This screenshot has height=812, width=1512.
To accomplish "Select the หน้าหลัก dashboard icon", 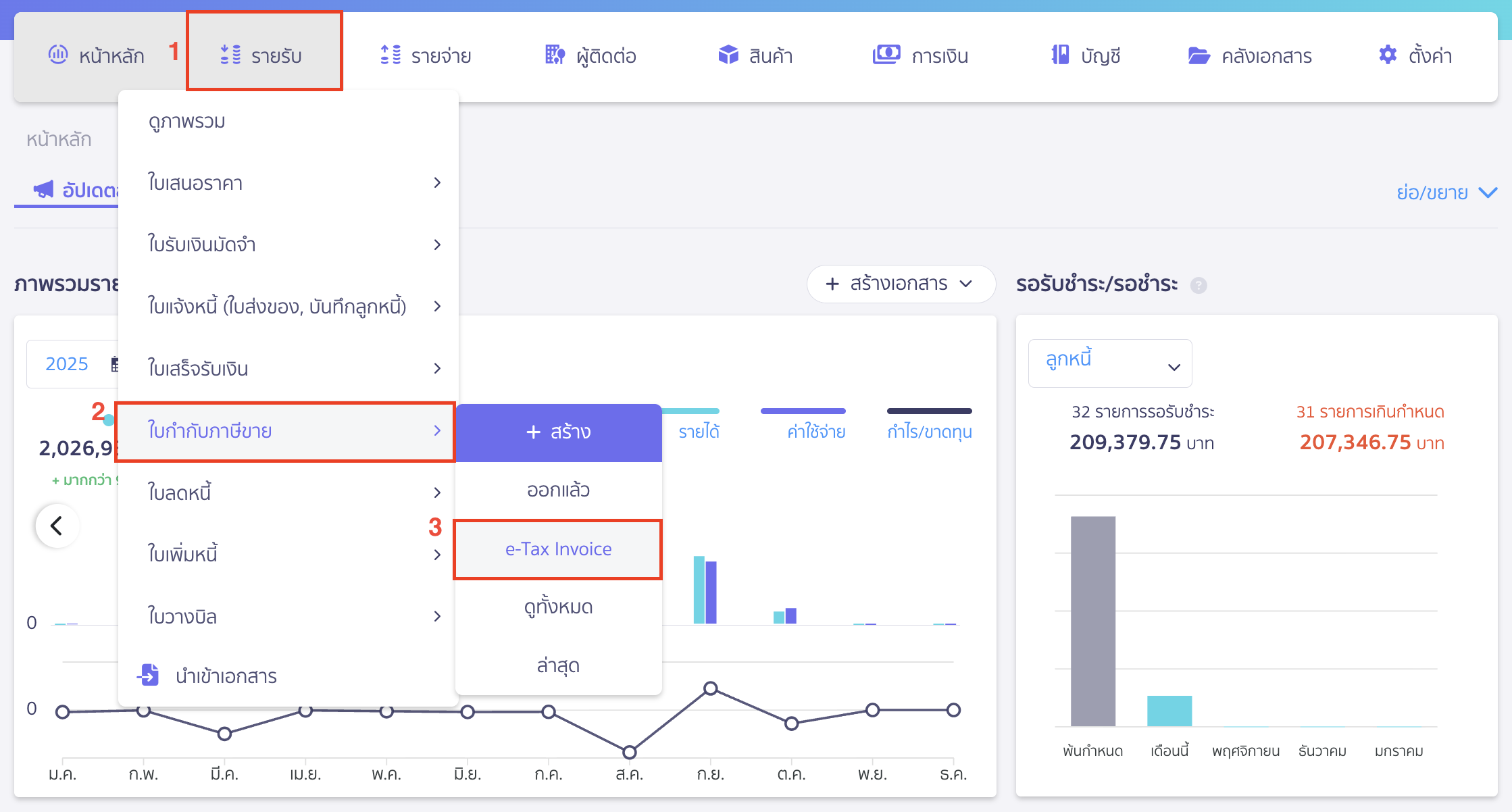I will coord(59,54).
